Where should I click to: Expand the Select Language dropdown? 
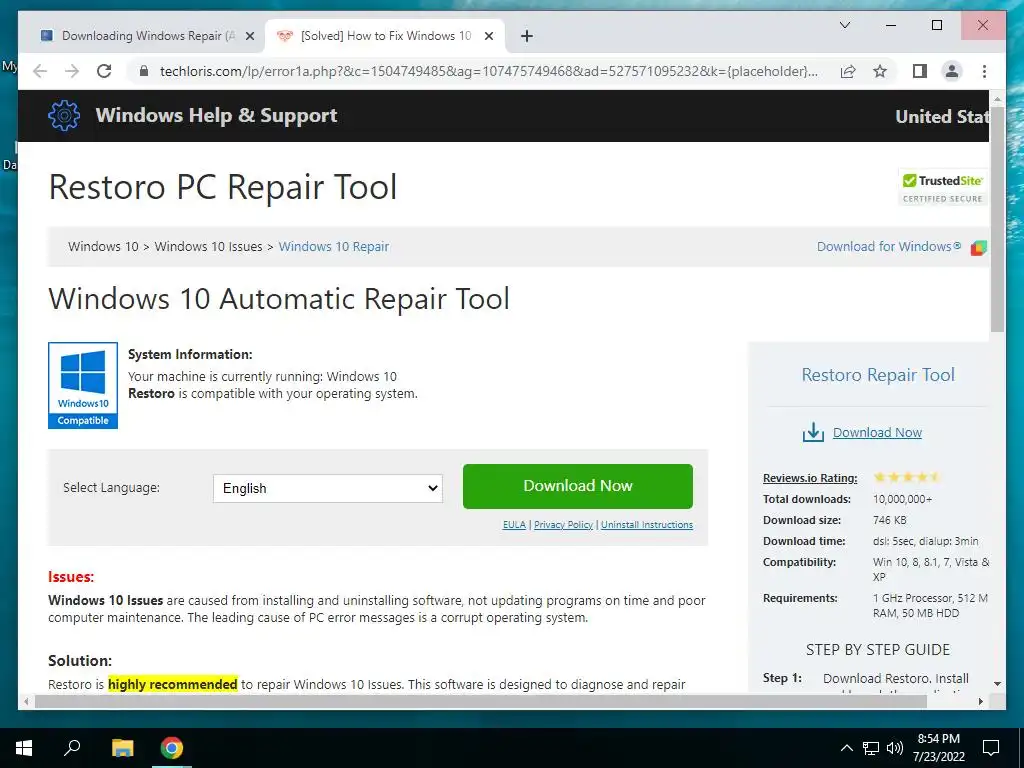point(328,488)
